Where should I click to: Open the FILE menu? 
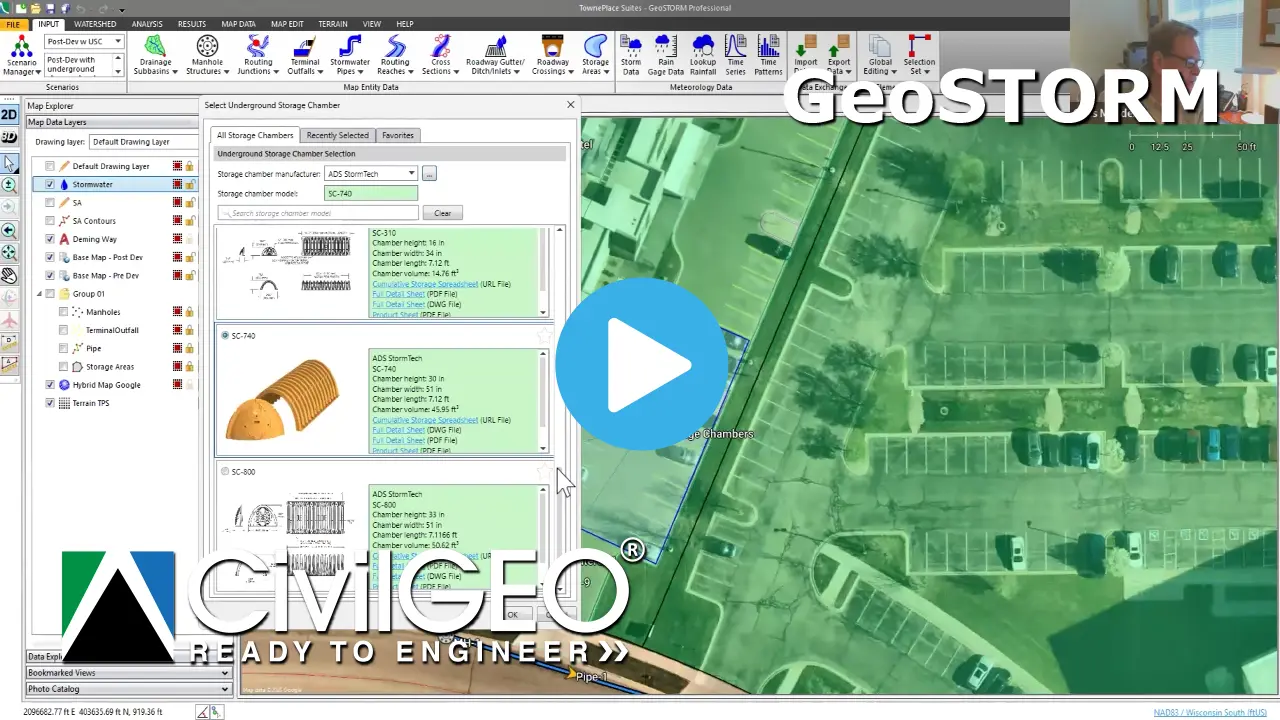coord(14,24)
